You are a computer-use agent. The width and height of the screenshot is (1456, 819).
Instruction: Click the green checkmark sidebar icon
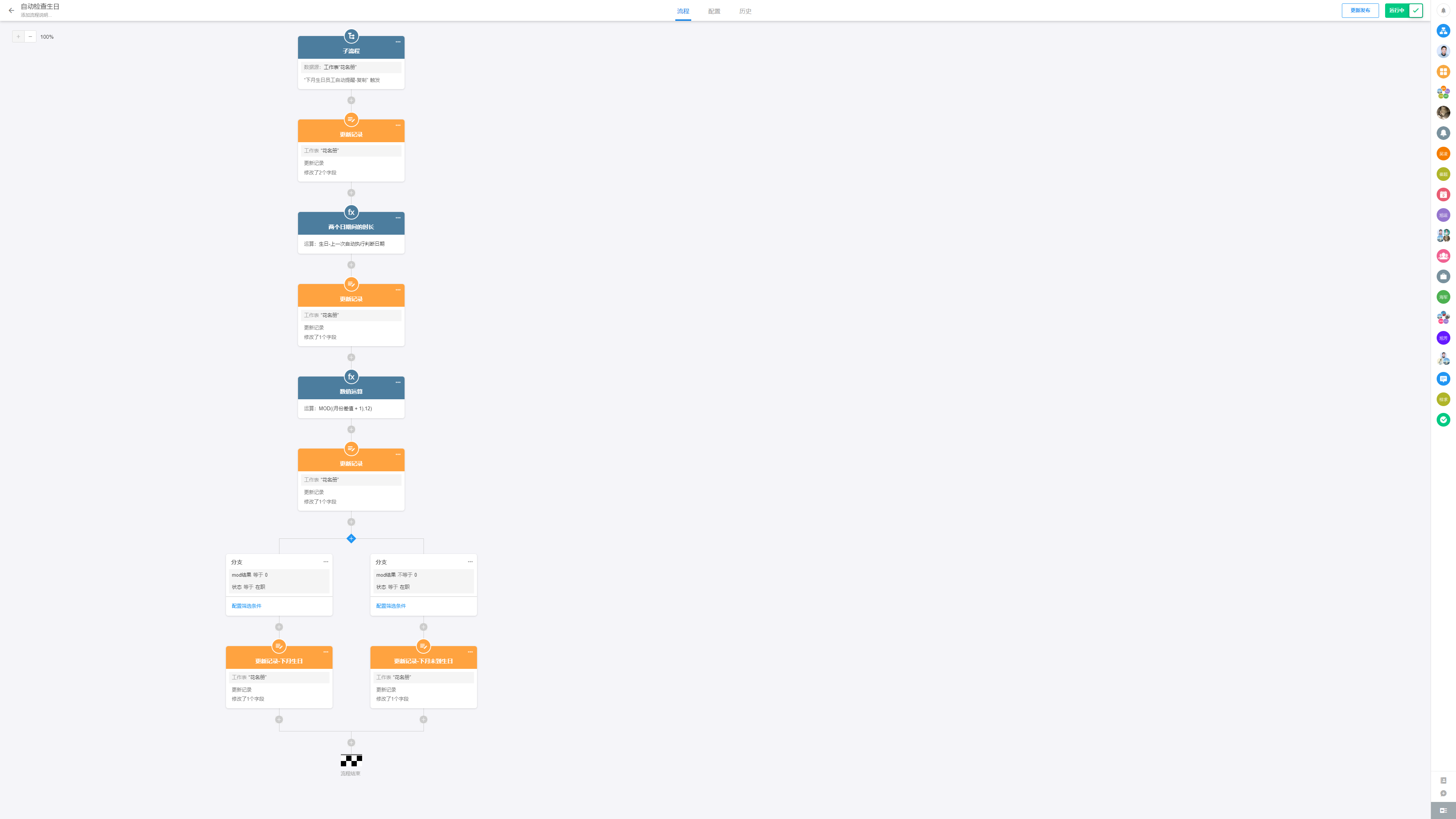tap(1443, 420)
